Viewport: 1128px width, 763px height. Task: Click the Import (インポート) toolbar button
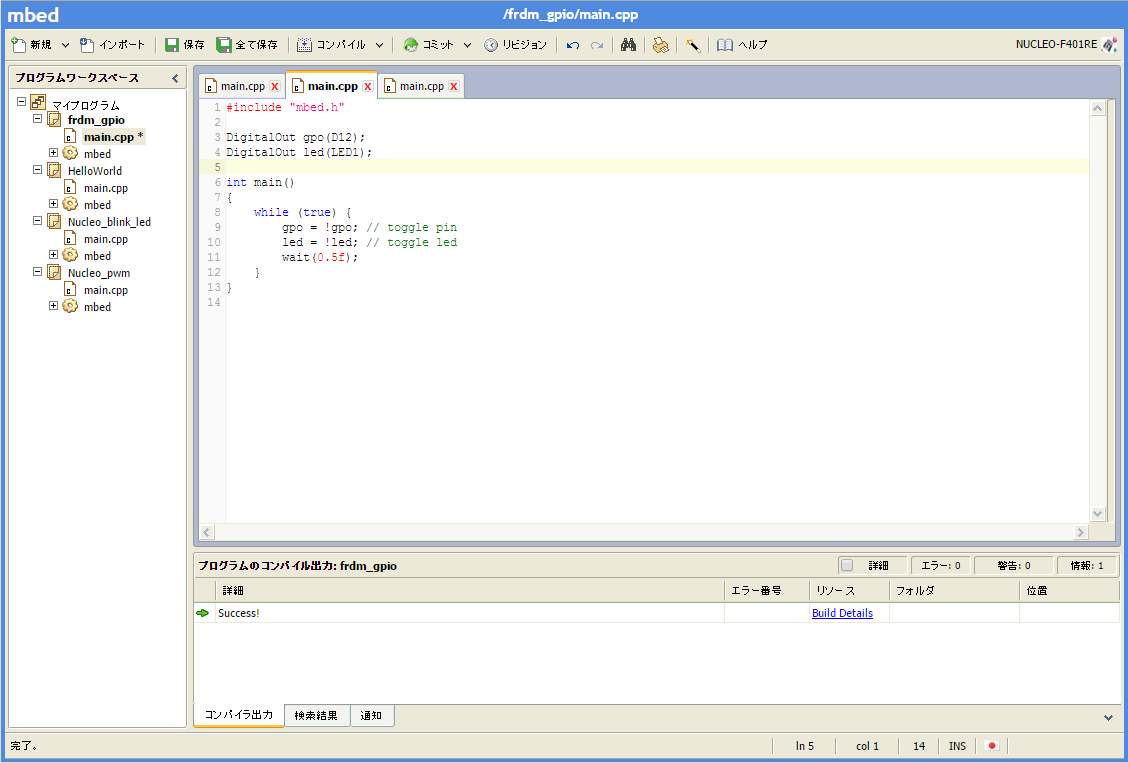112,45
